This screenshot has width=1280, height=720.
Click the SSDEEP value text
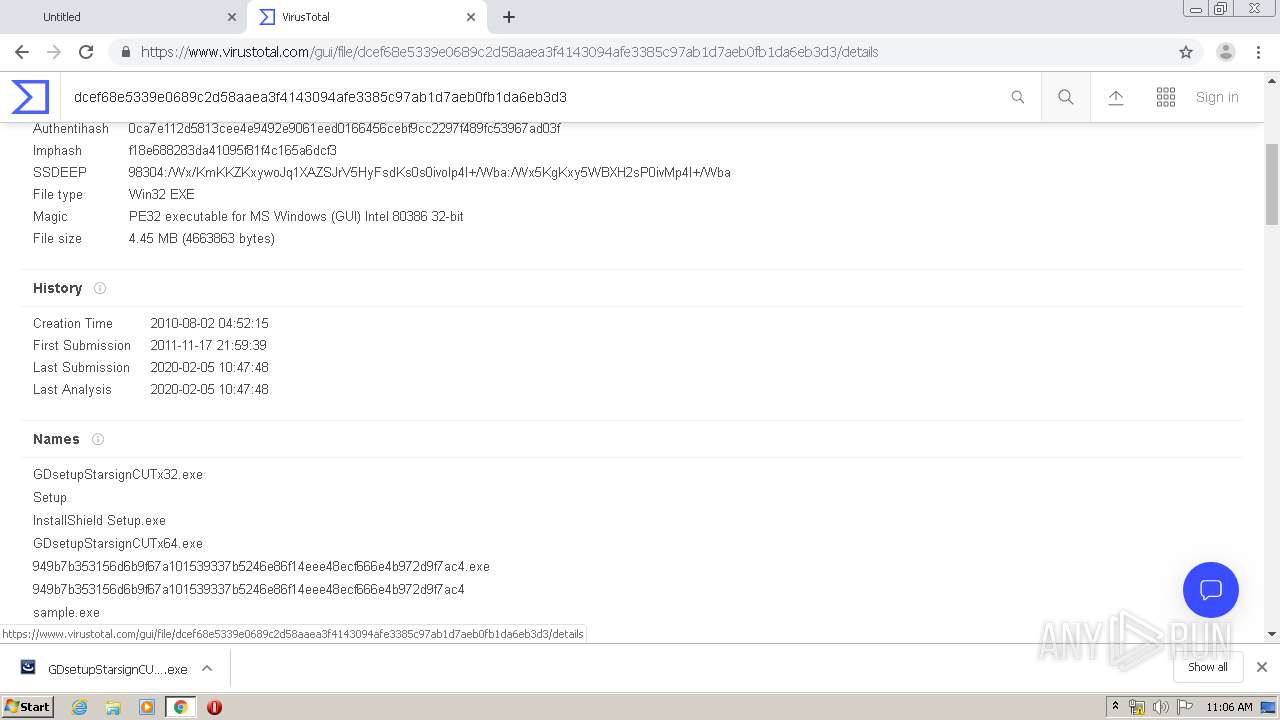point(429,172)
